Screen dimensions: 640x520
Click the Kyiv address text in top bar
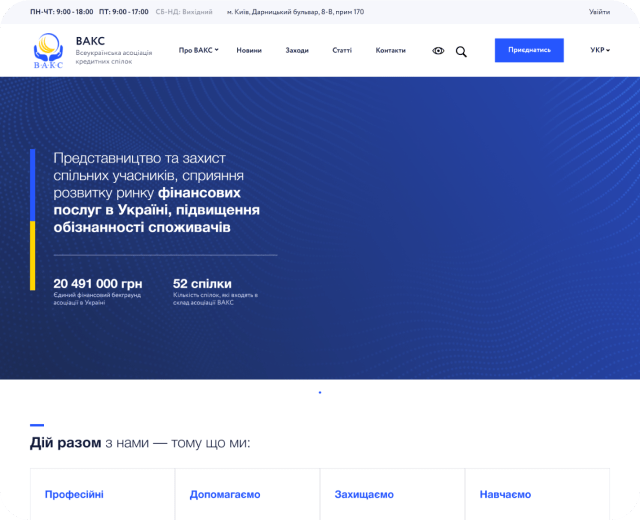click(x=295, y=12)
